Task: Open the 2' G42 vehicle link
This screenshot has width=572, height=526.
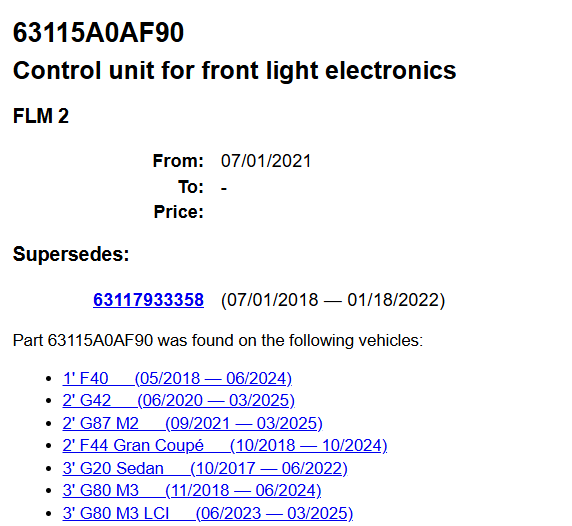Action: pyautogui.click(x=179, y=401)
